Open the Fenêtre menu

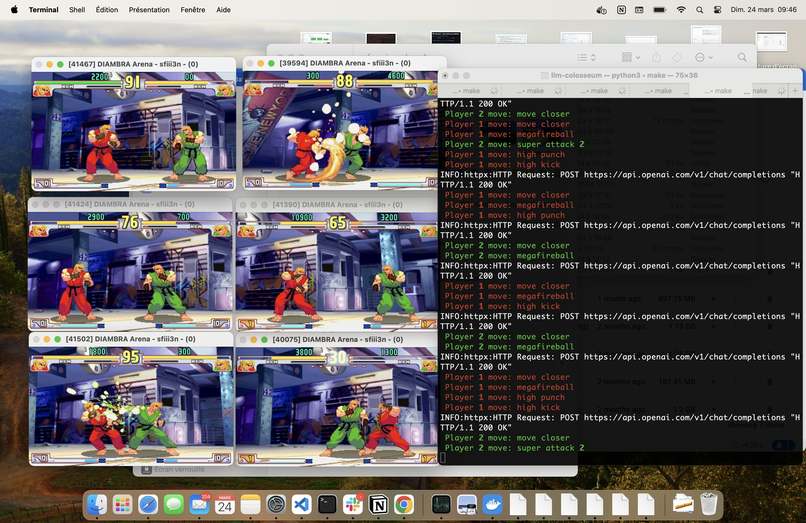point(193,9)
